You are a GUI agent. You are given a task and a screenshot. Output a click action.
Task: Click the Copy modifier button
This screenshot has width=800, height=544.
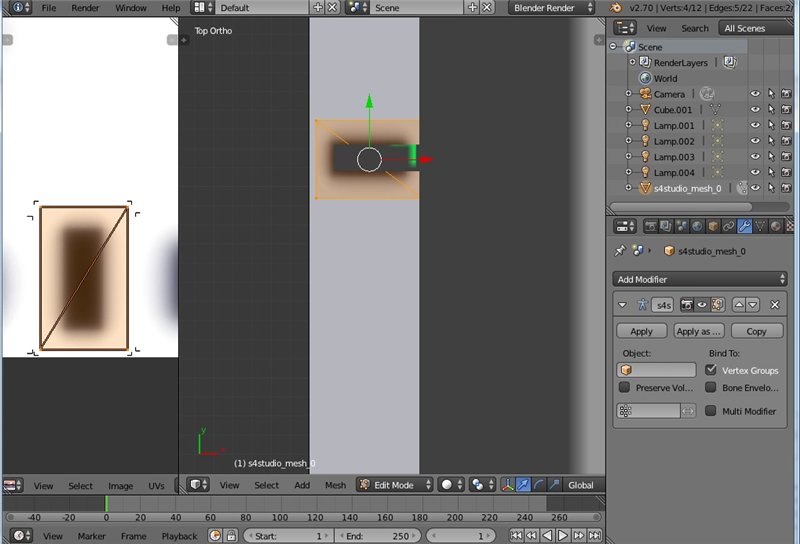[757, 331]
